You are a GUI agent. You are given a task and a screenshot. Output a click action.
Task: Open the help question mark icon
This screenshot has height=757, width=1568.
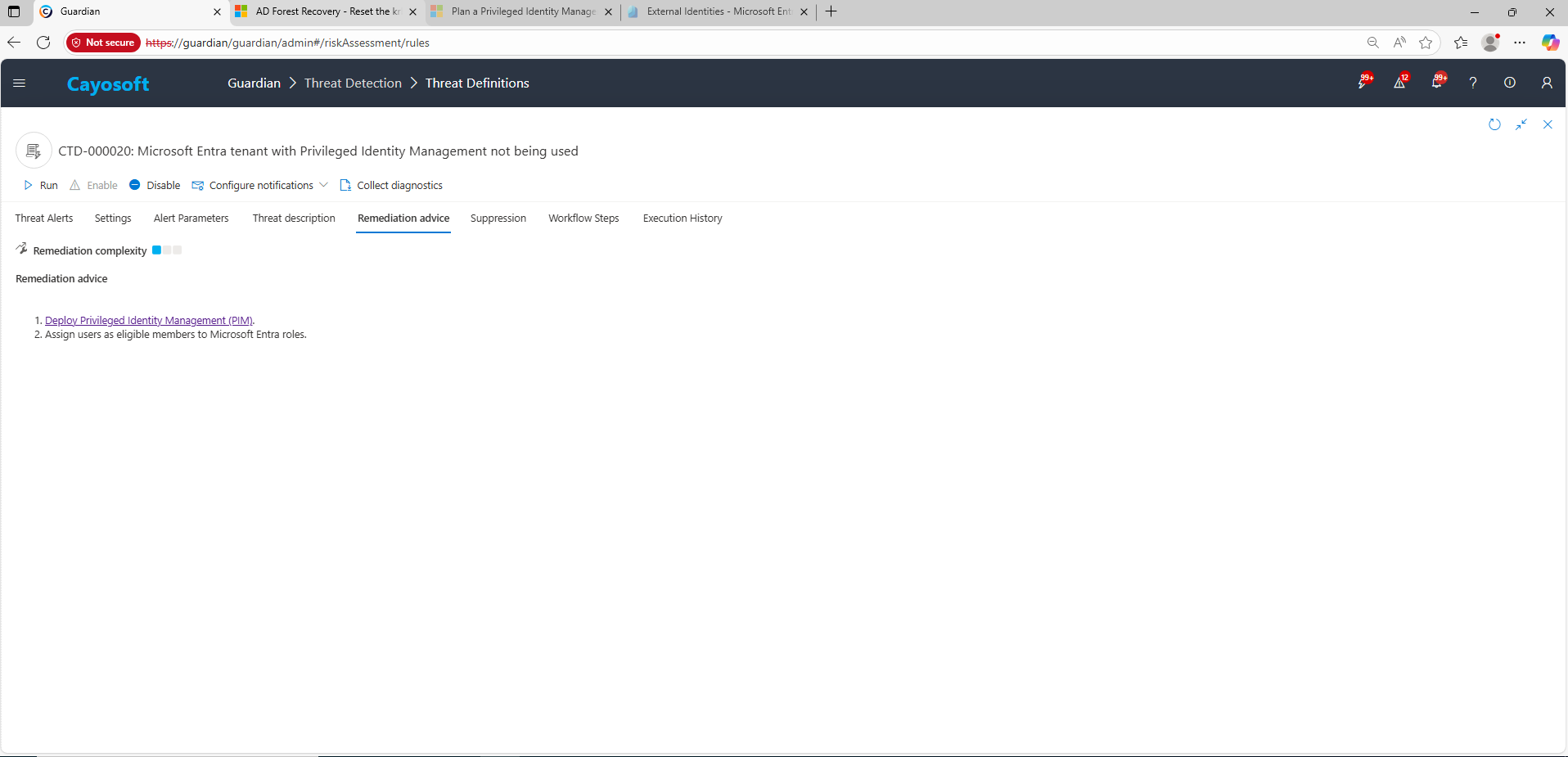click(1472, 83)
